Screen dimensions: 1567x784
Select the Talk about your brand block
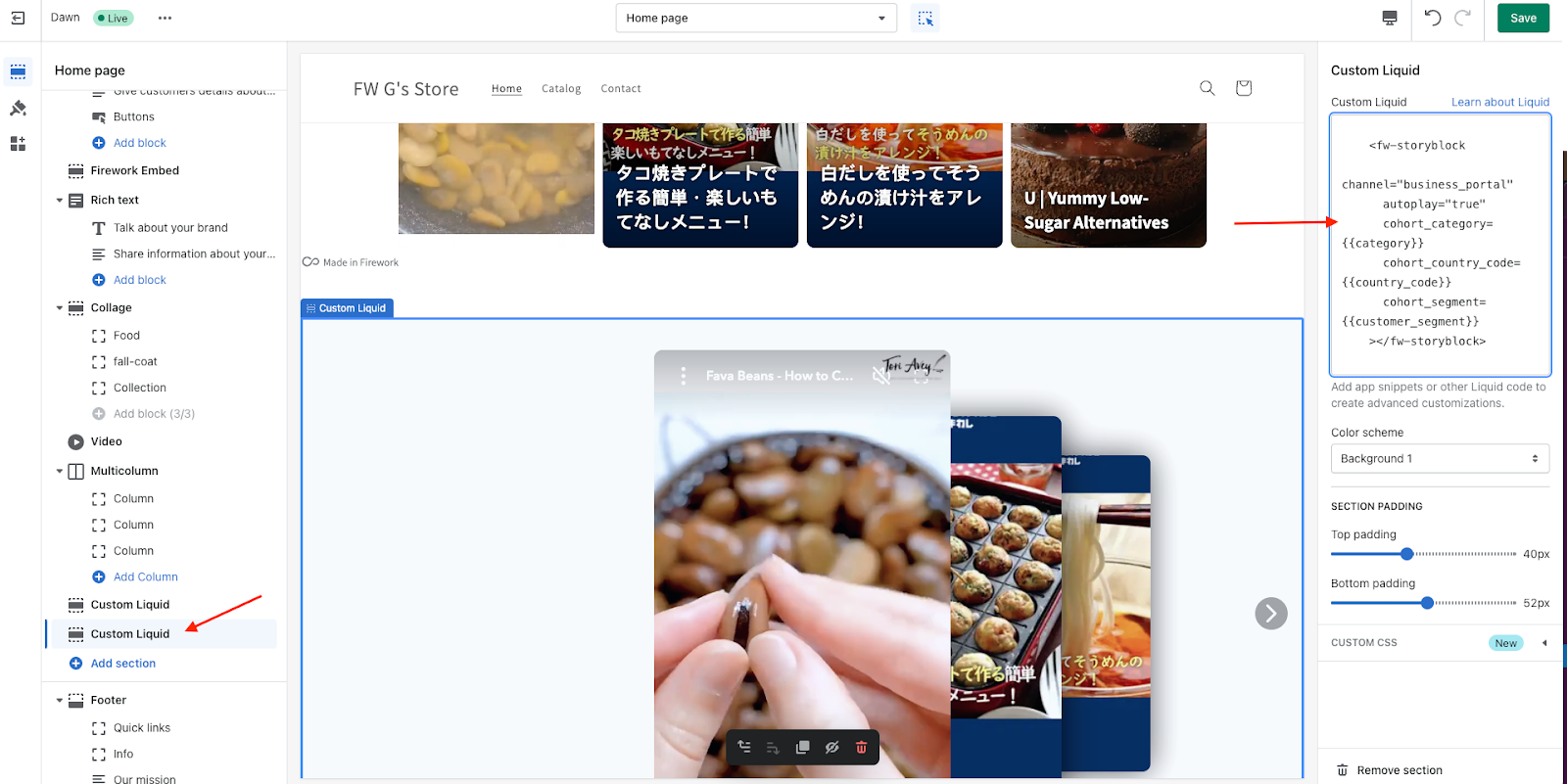[170, 228]
